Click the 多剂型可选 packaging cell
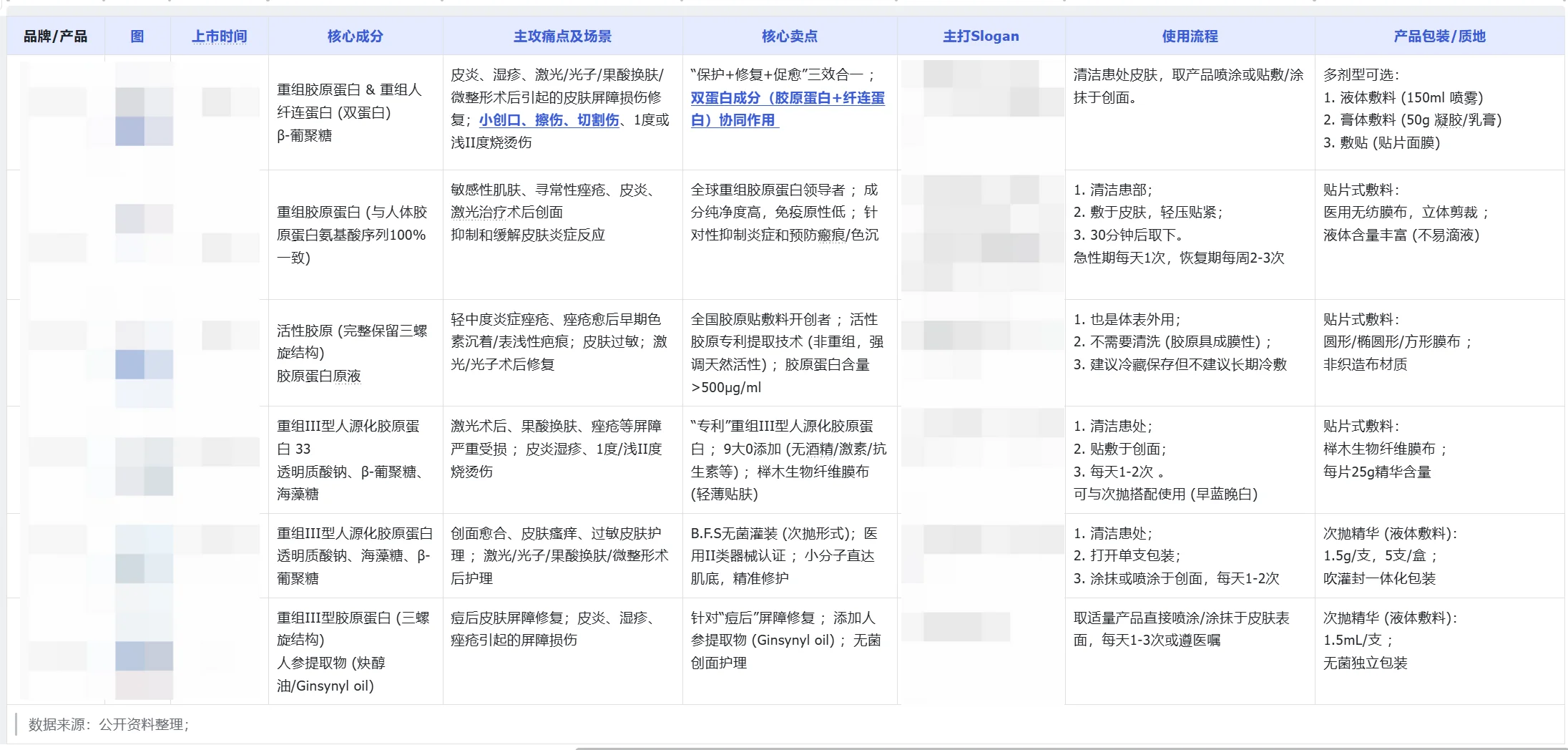Image resolution: width=1568 pixels, height=750 pixels. click(1439, 112)
